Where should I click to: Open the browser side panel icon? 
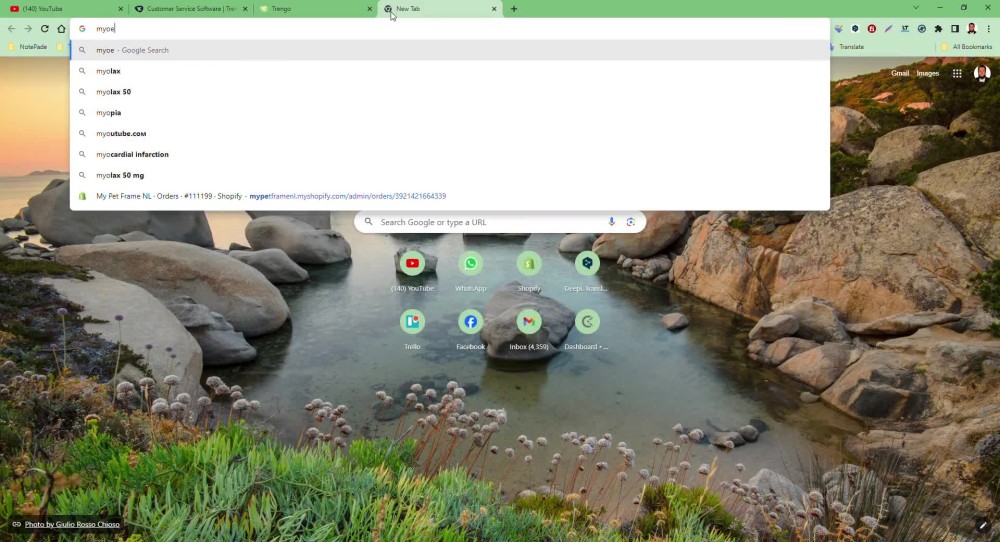point(955,29)
